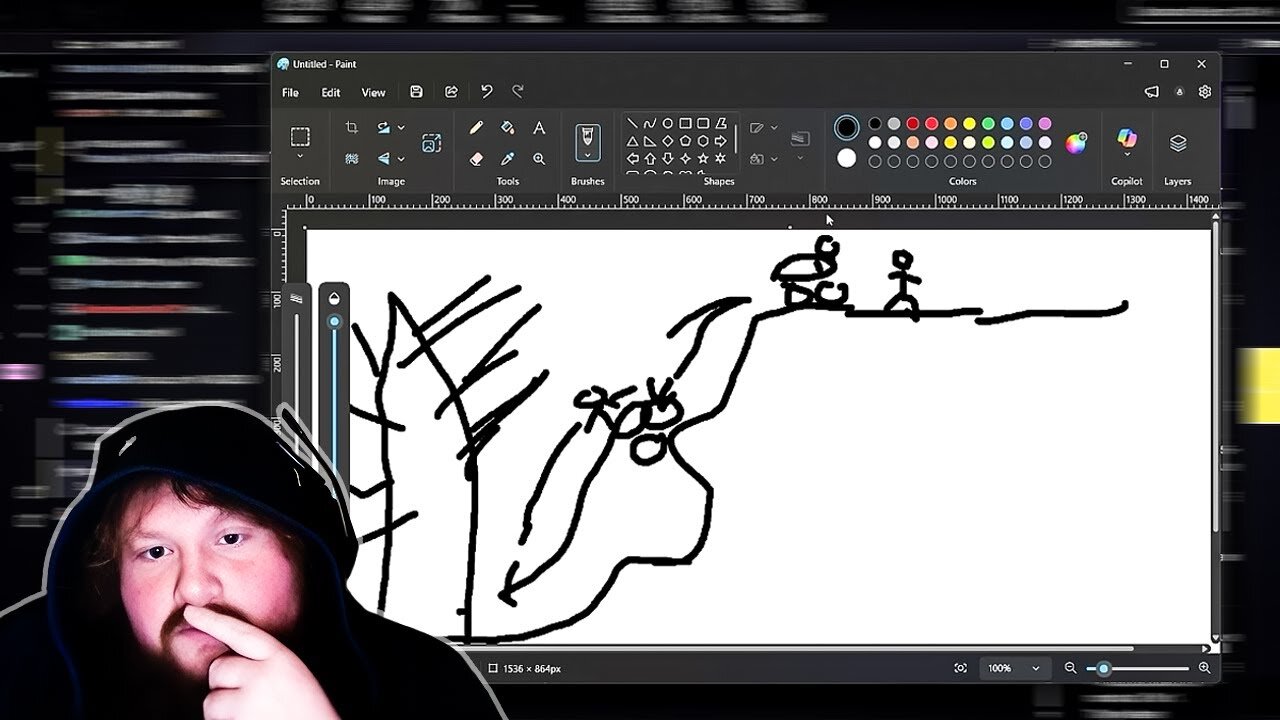
Task: Choose the Rounded rectangle shape
Action: [703, 124]
